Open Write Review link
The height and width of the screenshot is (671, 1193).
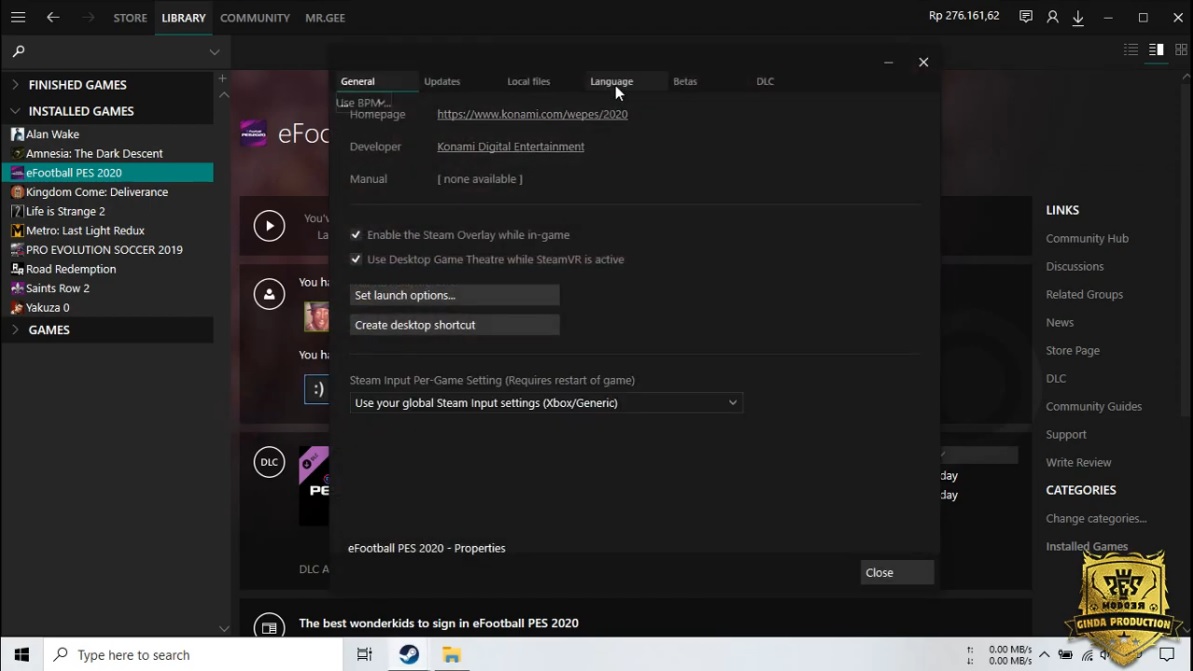(x=1078, y=462)
